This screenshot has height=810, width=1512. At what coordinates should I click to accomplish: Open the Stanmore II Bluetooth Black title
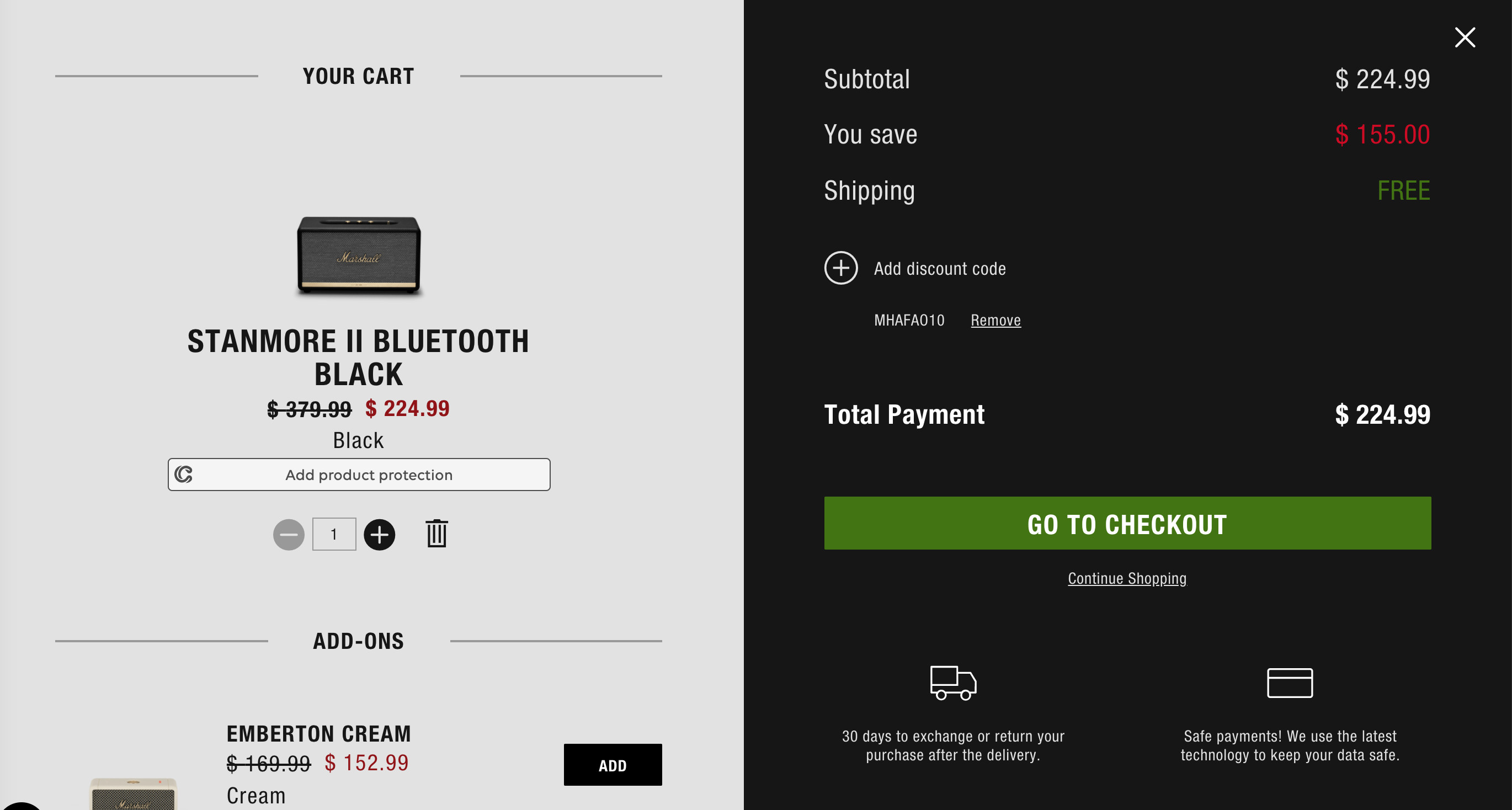click(x=358, y=358)
